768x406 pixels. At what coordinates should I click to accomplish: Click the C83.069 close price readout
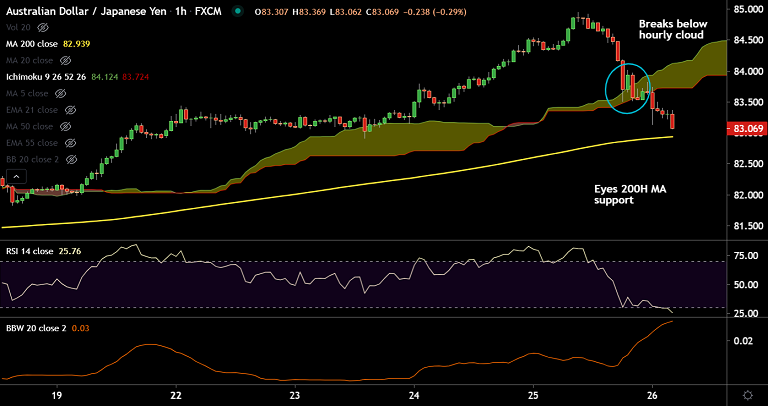pyautogui.click(x=381, y=11)
